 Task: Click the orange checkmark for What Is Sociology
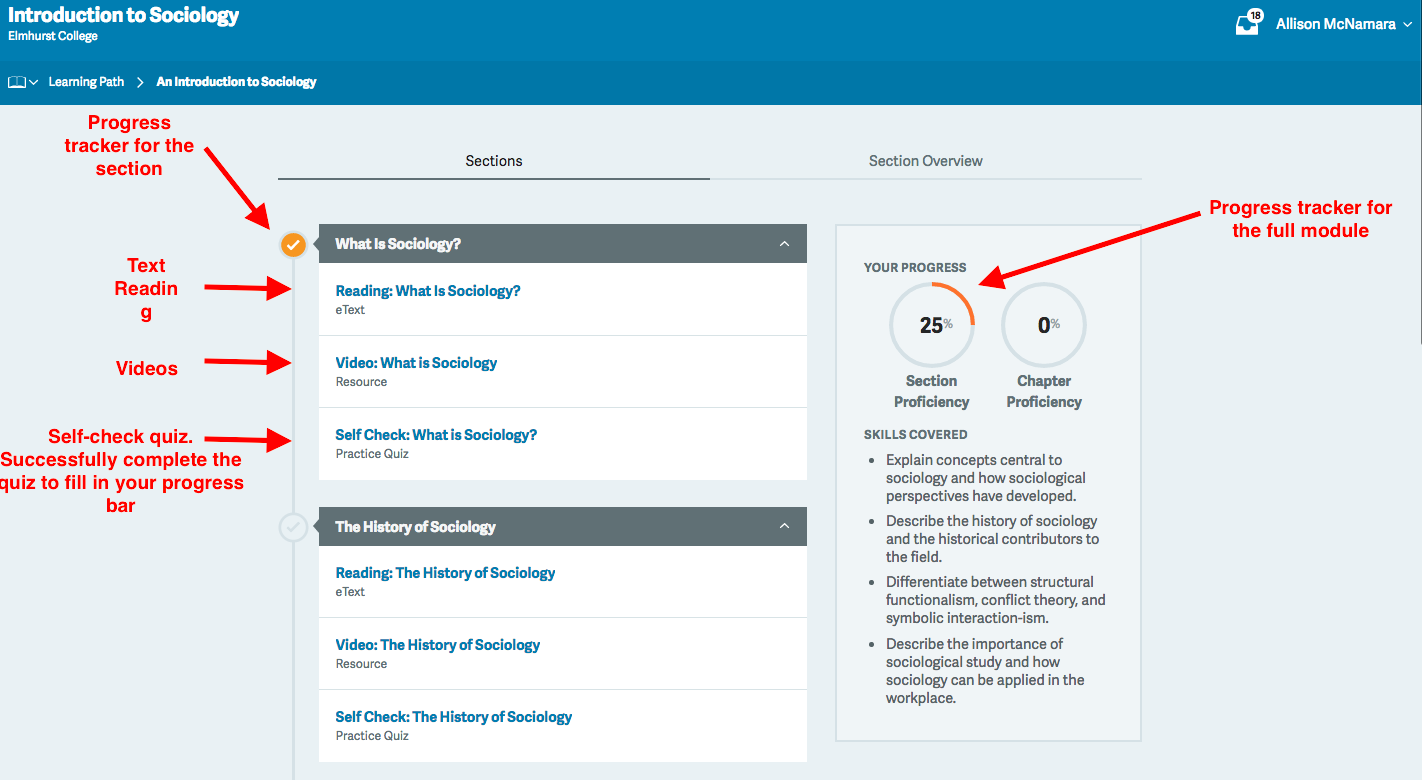point(293,244)
